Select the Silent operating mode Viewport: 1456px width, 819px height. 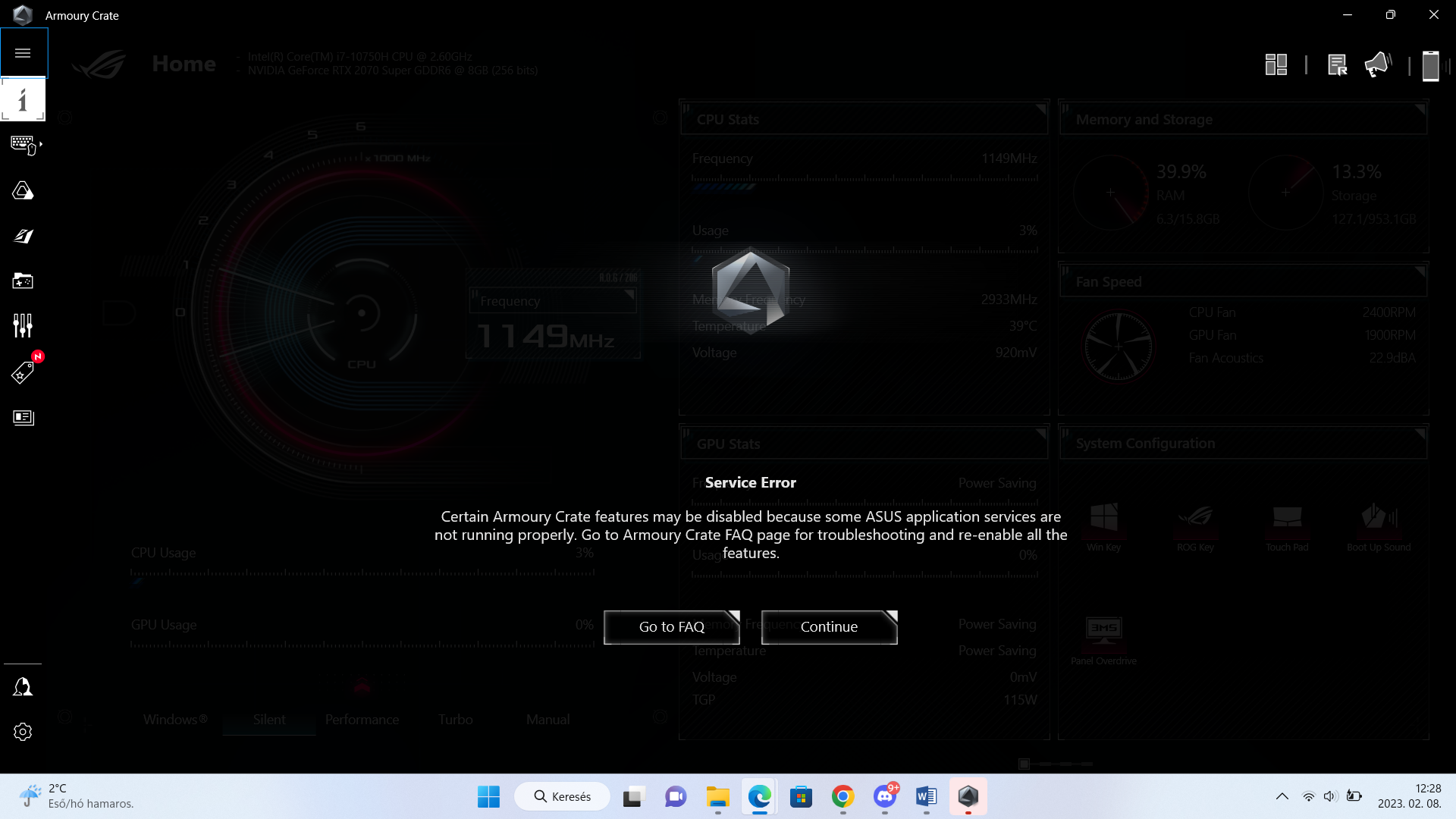click(x=269, y=720)
